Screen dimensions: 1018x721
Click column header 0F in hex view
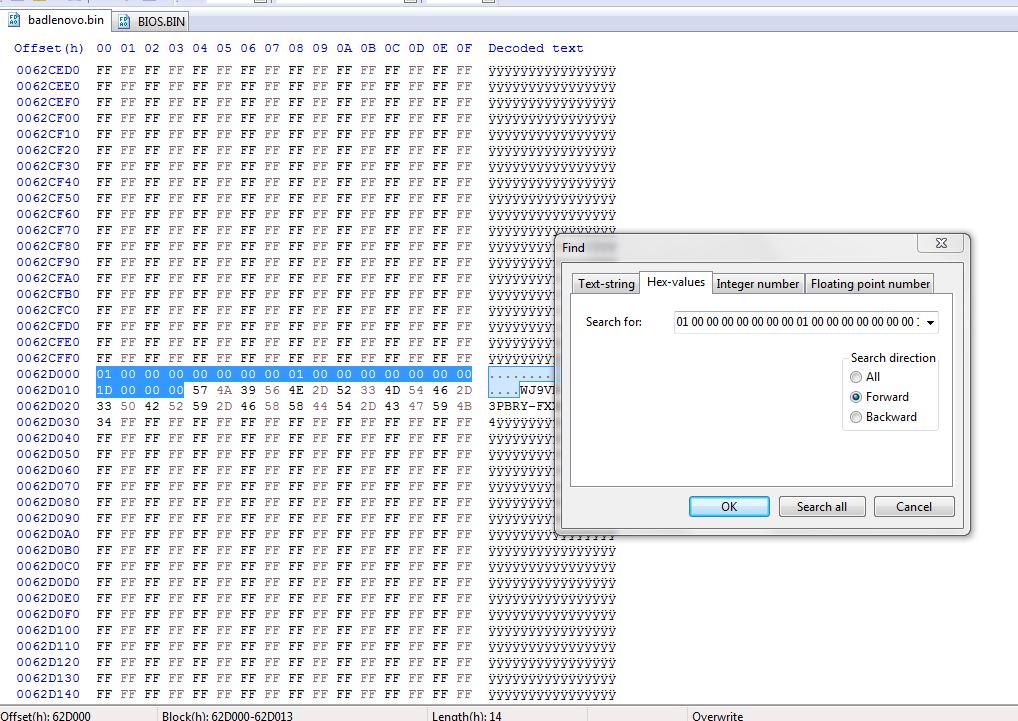[x=464, y=48]
